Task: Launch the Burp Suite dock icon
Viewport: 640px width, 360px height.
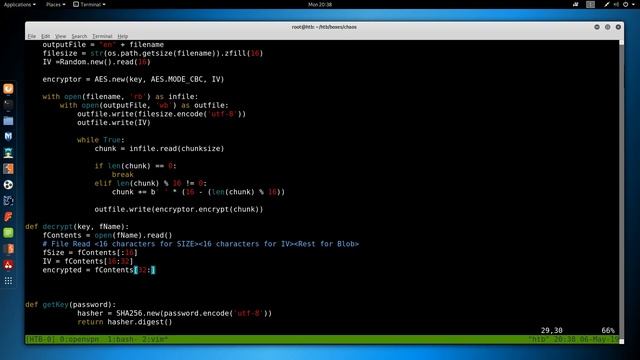Action: click(x=8, y=169)
